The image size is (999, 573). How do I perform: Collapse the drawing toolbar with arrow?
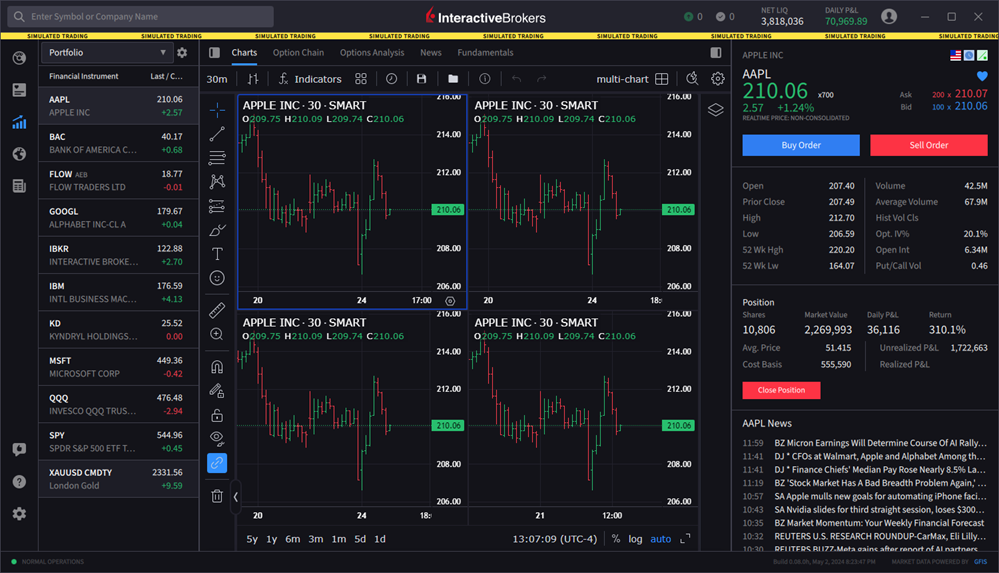point(235,497)
